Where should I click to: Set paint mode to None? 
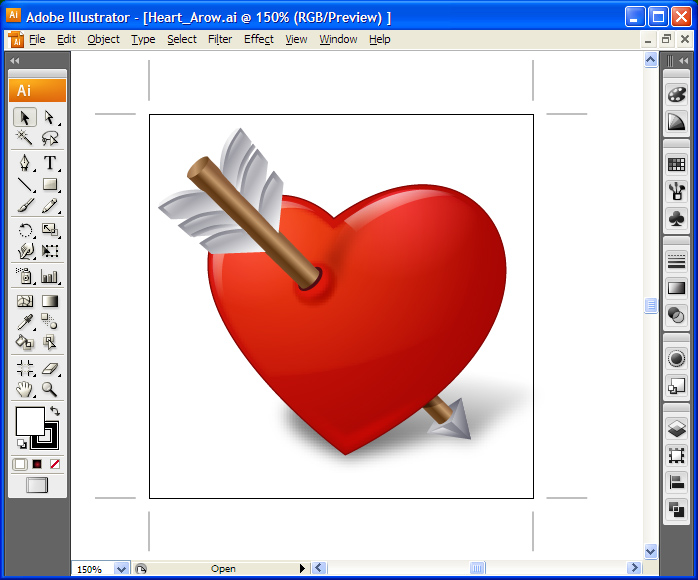click(x=55, y=464)
